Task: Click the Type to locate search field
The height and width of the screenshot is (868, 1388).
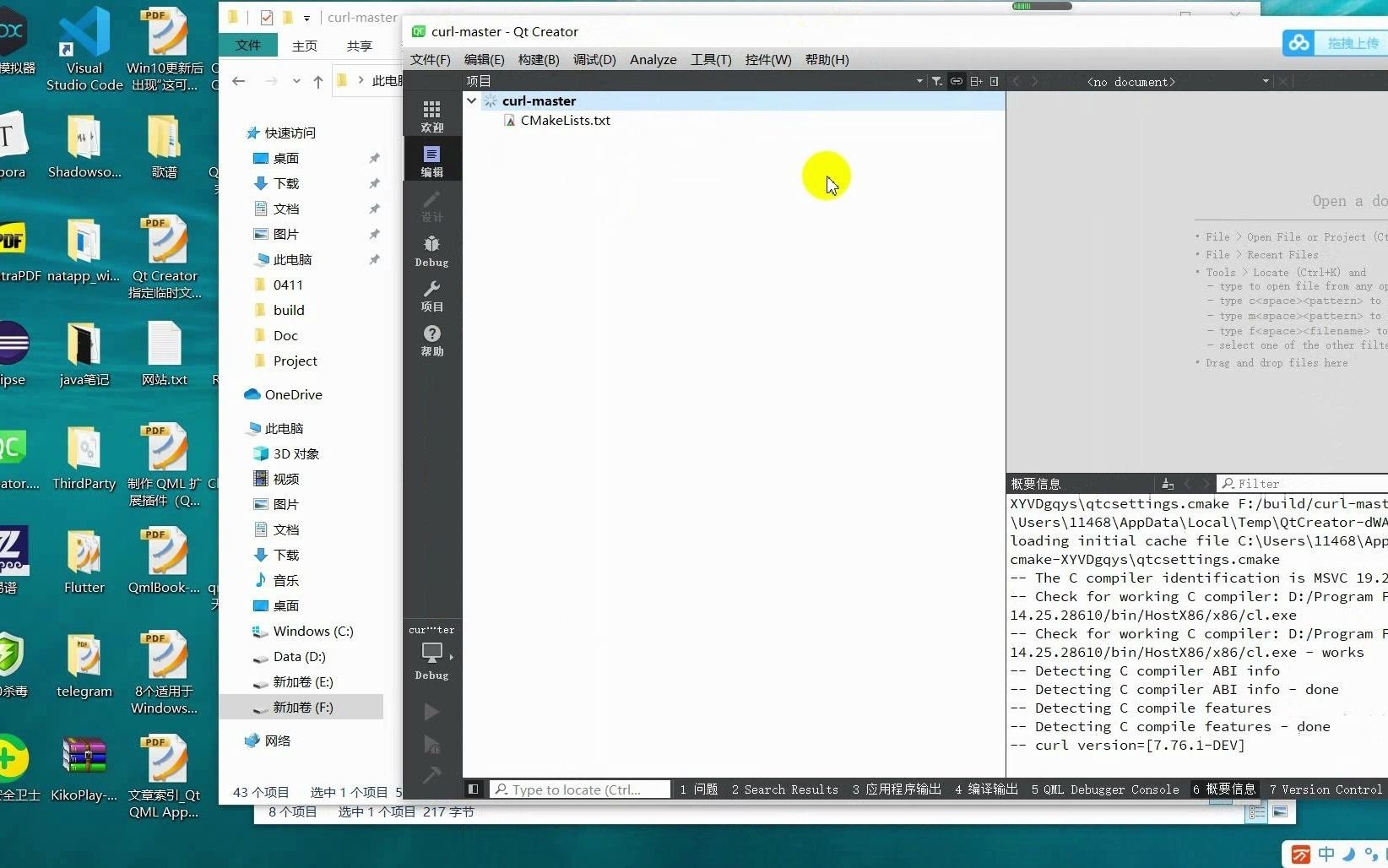Action: 580,789
